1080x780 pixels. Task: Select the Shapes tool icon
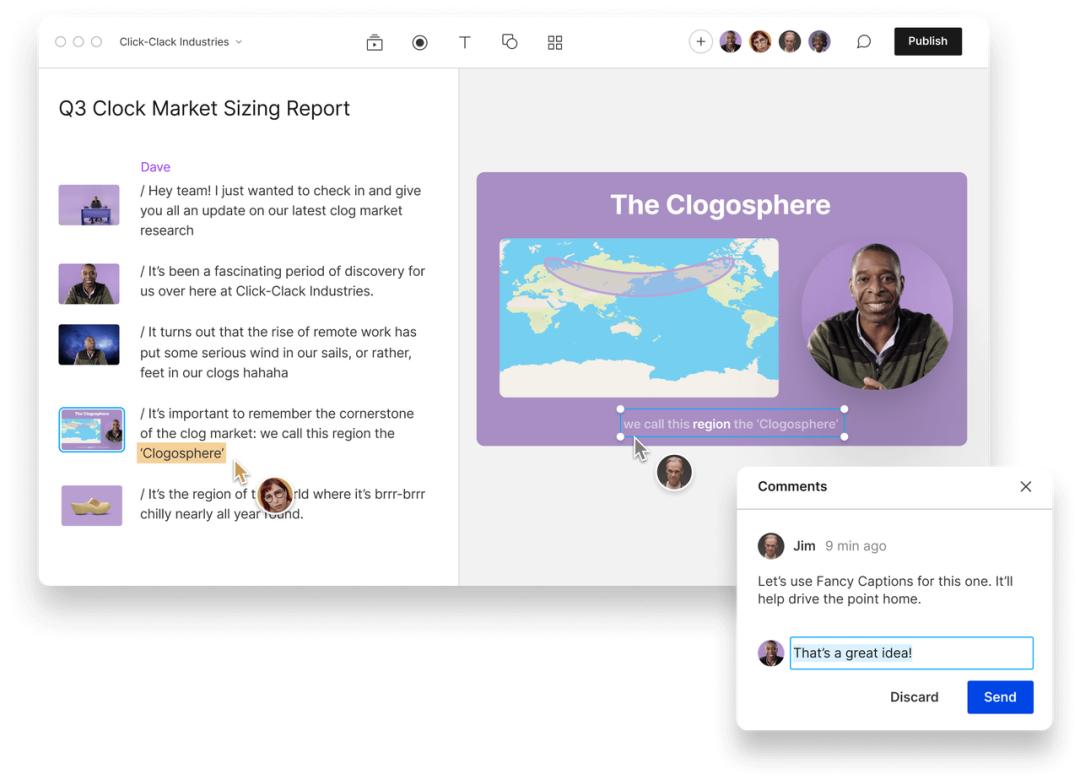(510, 42)
